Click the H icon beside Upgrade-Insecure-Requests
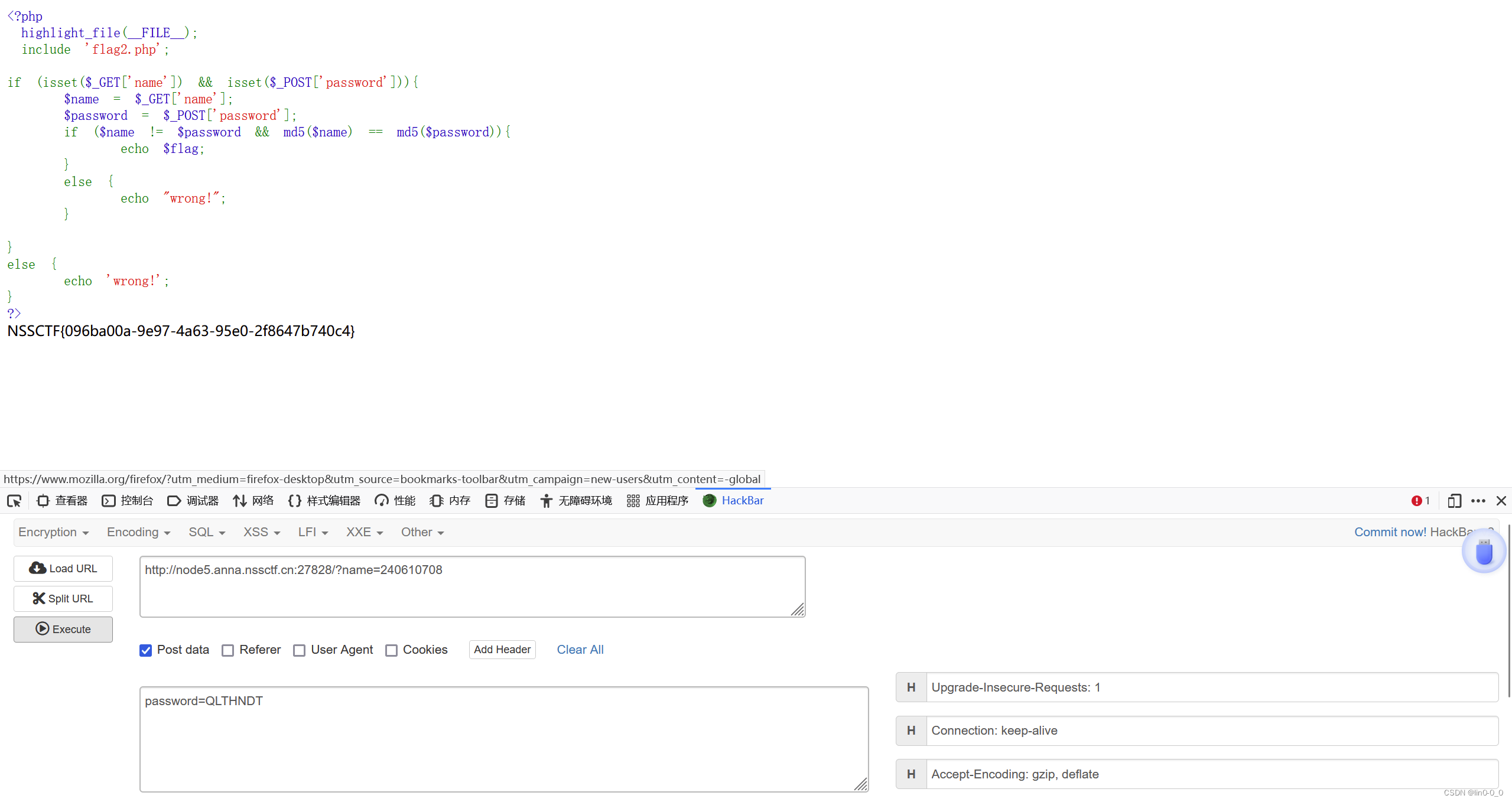 click(x=911, y=687)
